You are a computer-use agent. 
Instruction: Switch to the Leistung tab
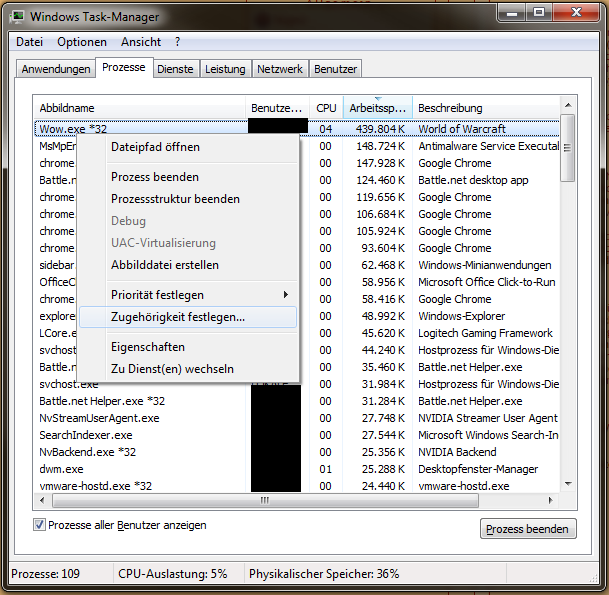[x=225, y=69]
